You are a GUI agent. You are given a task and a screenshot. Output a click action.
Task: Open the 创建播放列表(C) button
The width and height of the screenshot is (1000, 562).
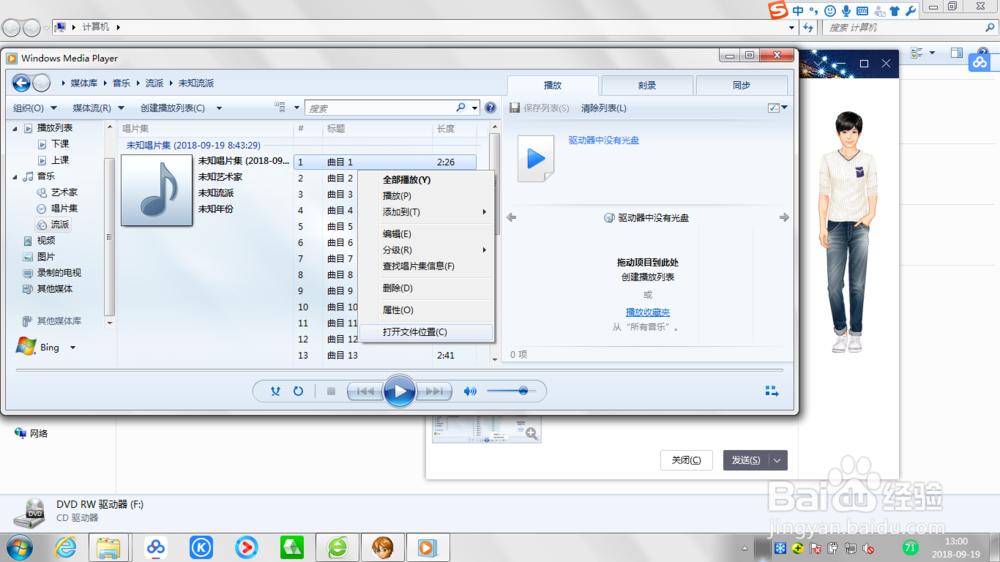(x=173, y=108)
